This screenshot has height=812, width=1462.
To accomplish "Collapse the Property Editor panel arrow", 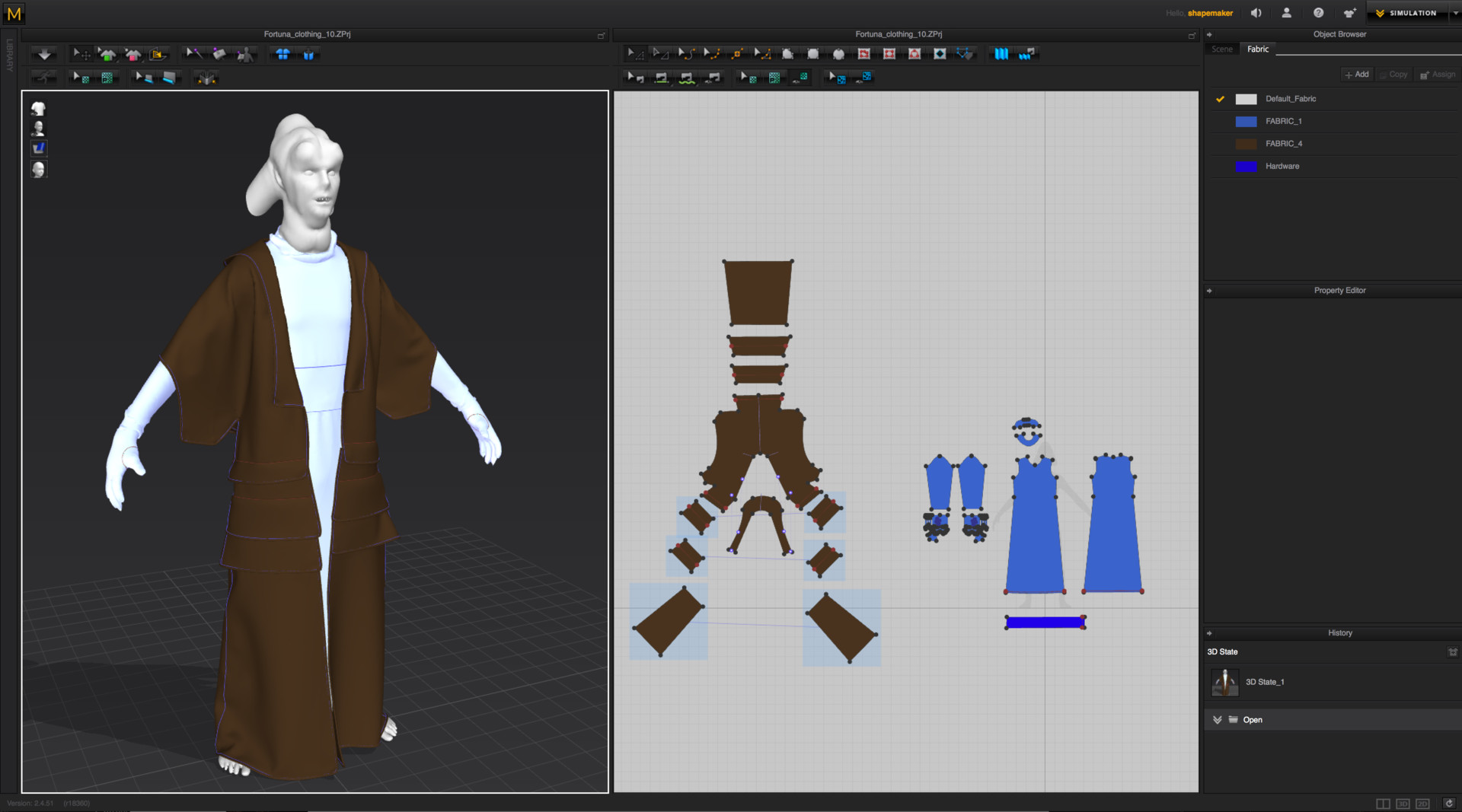I will pos(1209,291).
